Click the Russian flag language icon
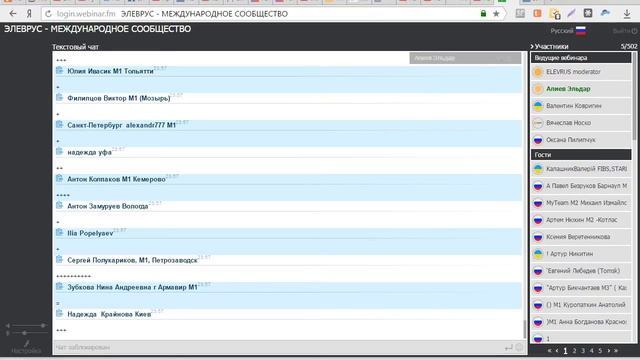 581,31
